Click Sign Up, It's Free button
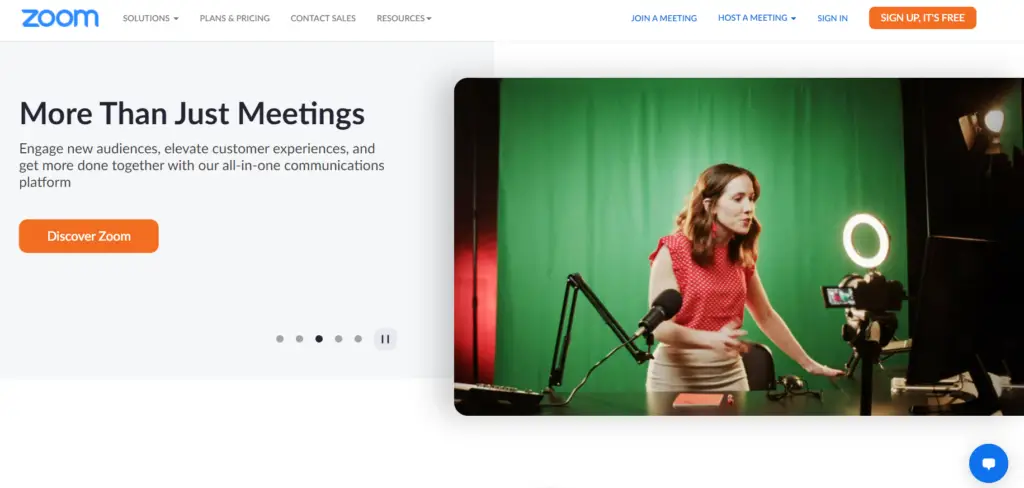Screen dimensions: 1024x488 pos(922,18)
